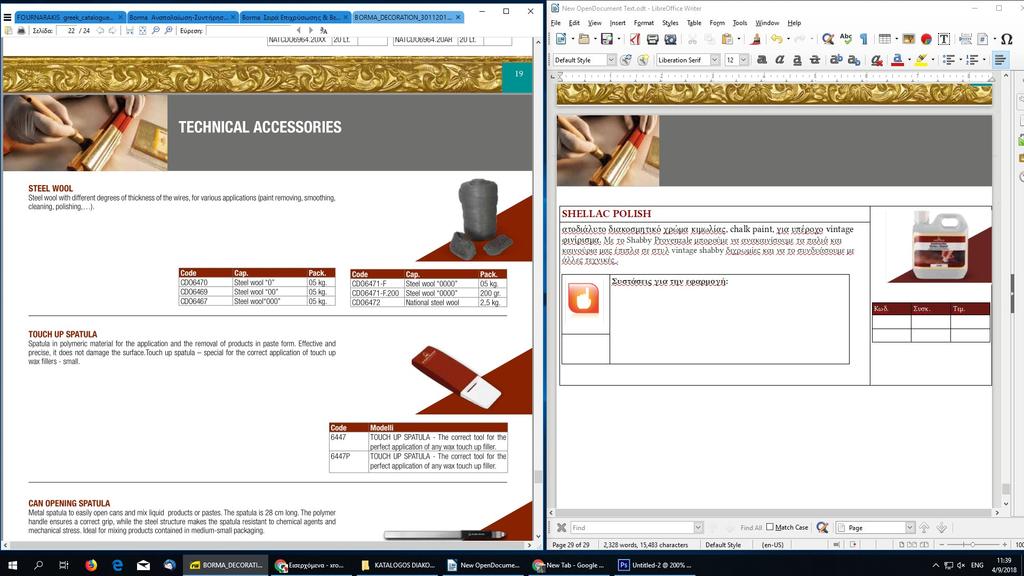
Task: Toggle the bulleted list in Writer
Action: [949, 60]
